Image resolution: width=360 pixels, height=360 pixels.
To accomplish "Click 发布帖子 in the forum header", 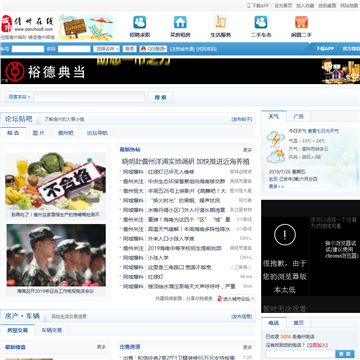I will pos(242,119).
